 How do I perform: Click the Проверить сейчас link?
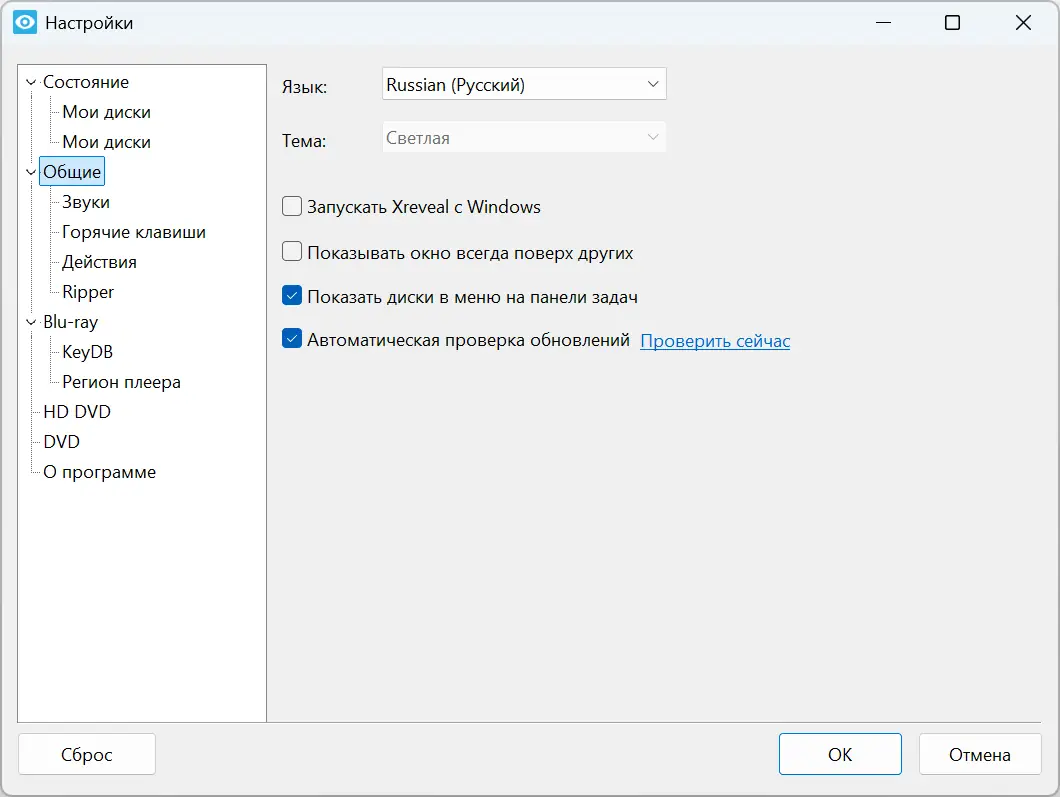(x=715, y=341)
